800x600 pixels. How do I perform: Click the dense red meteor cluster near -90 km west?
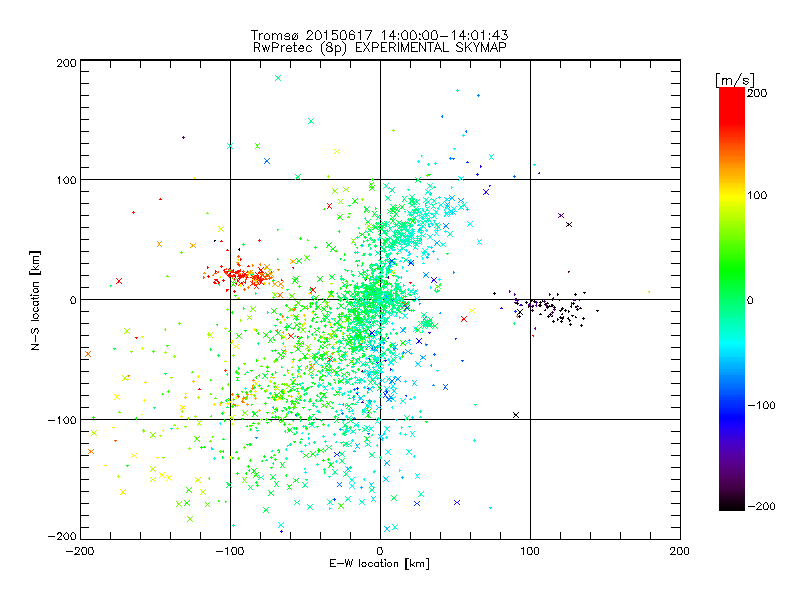pos(242,276)
